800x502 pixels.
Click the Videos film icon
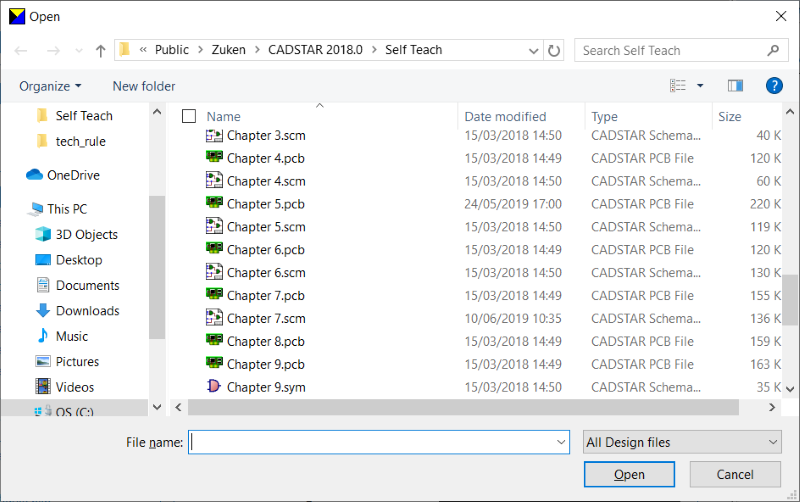pos(43,386)
